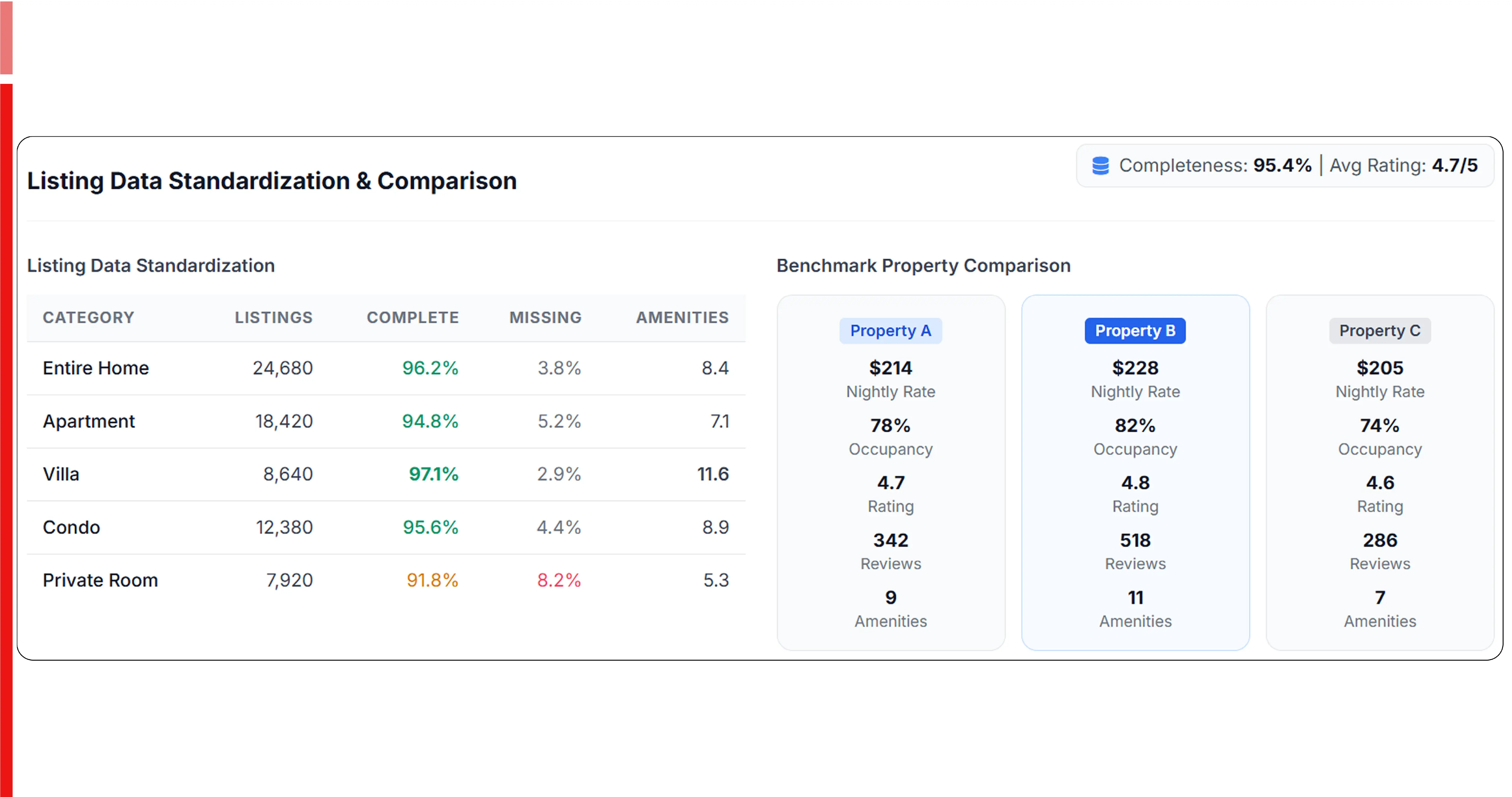Click the database icon beside Completeness
This screenshot has height=797, width=1512.
[1100, 166]
